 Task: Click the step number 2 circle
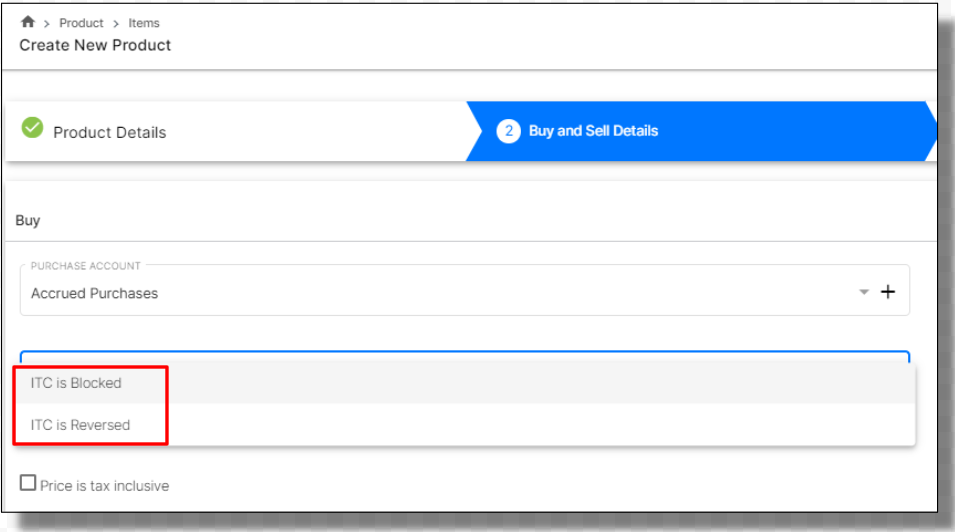tap(509, 131)
